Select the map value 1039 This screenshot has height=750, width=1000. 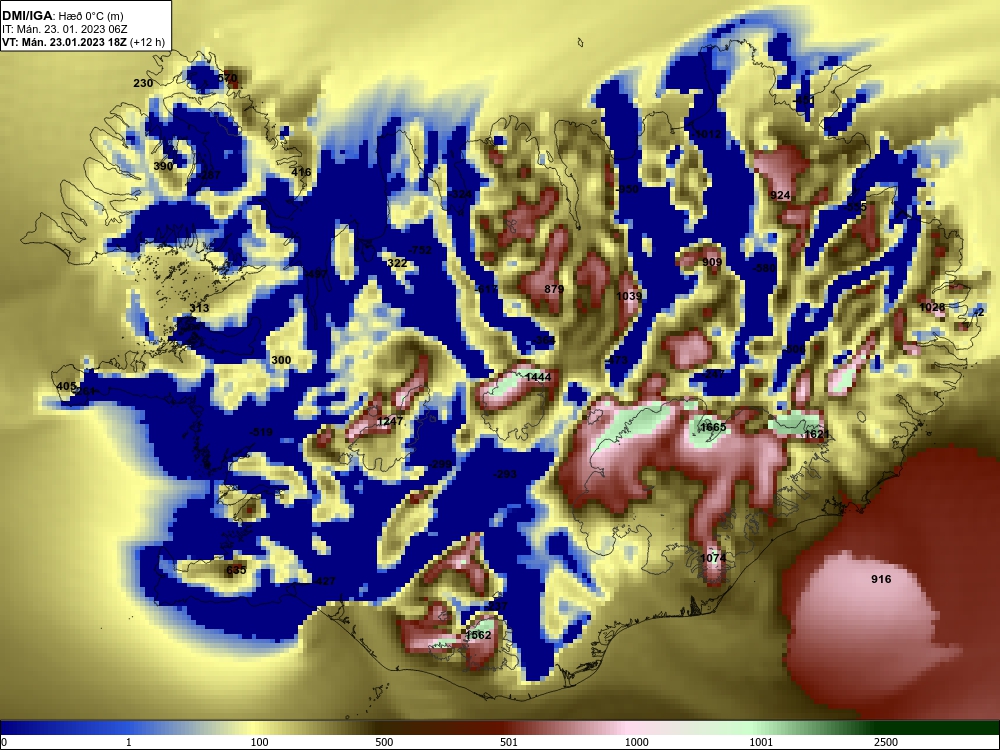pyautogui.click(x=629, y=296)
